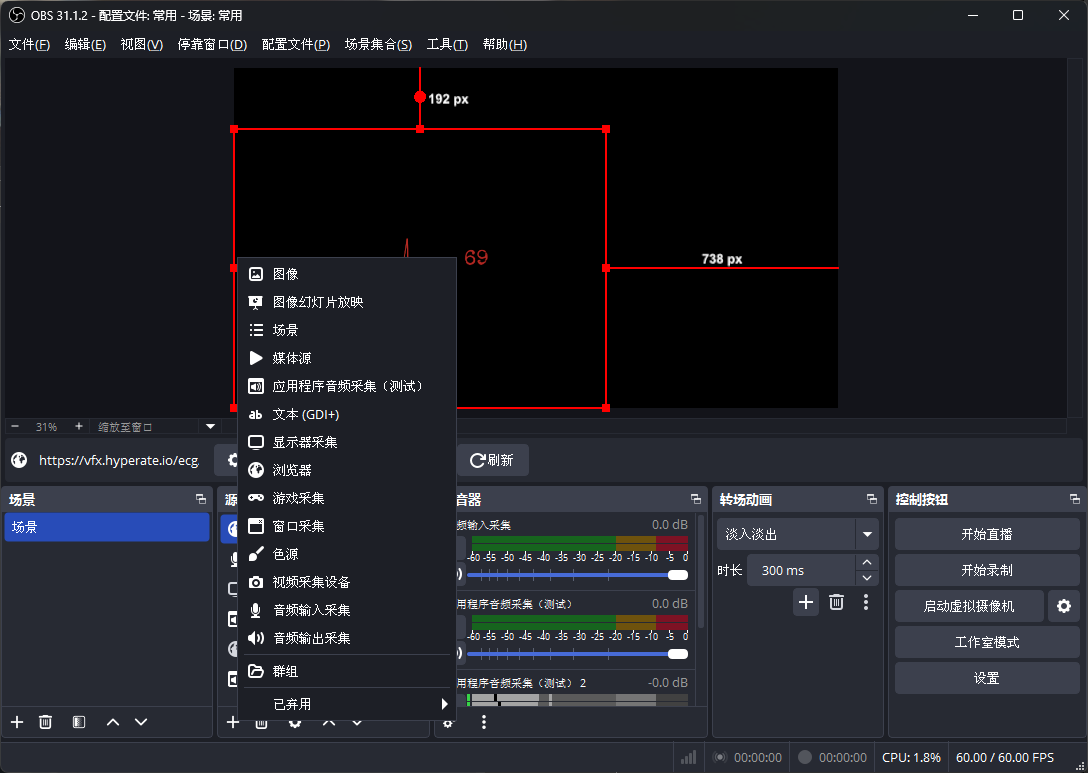Expand the 已弃用 (deprecated) submenu

tap(346, 704)
